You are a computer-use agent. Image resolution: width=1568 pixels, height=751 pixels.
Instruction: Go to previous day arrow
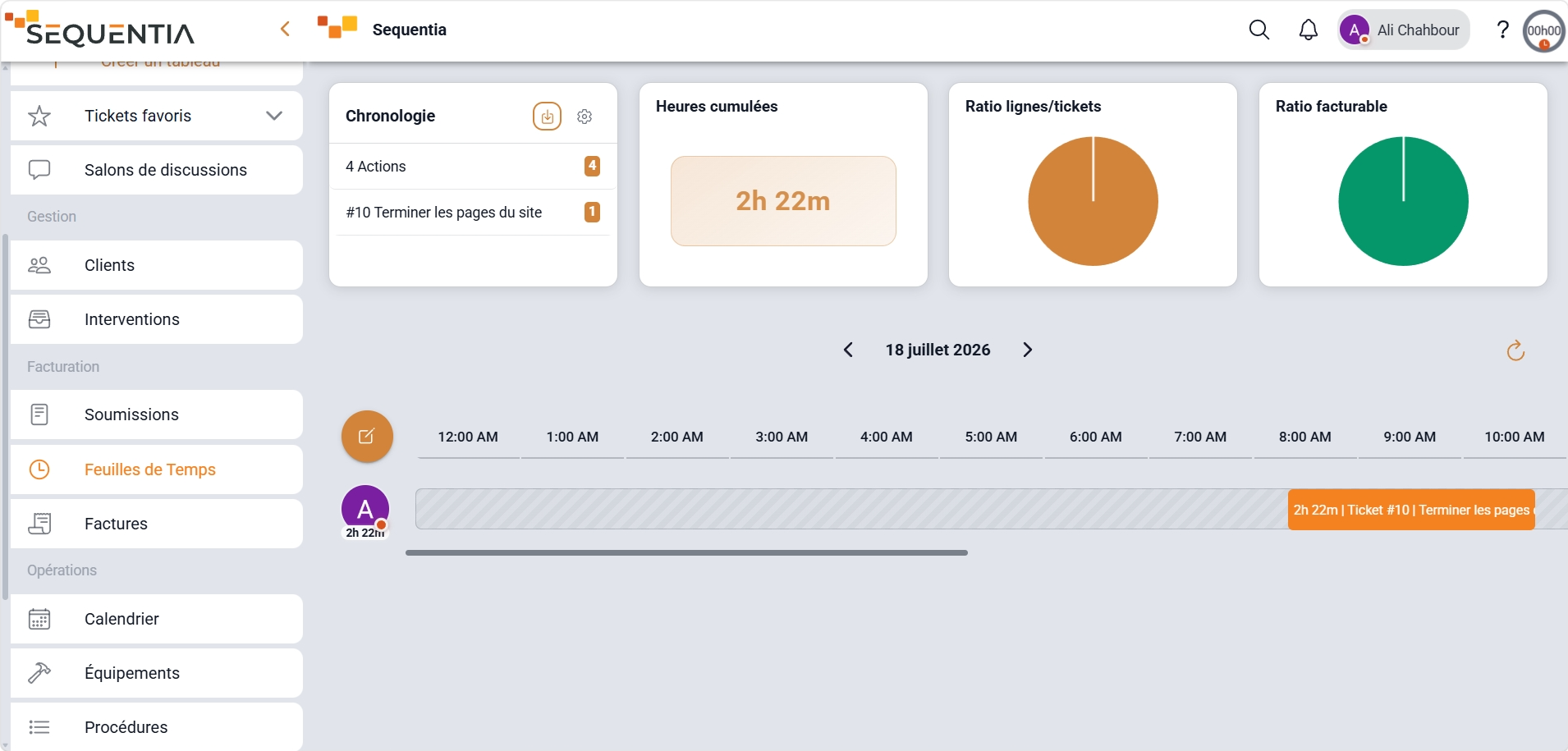848,350
